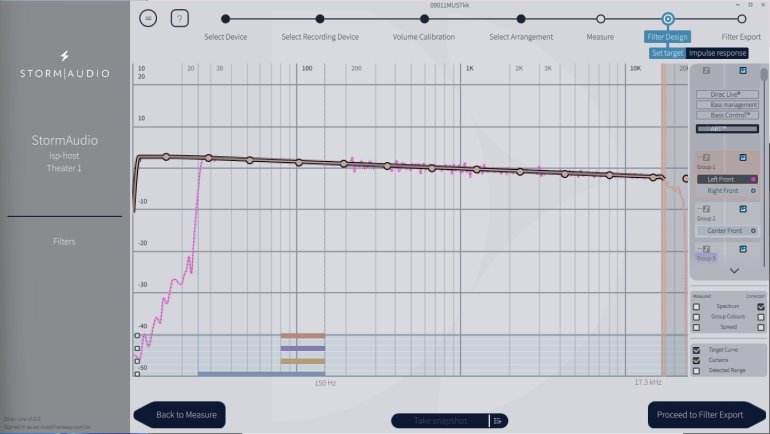The image size is (770, 434).
Task: Click target curve control point on 100 Hz line
Action: tap(299, 163)
